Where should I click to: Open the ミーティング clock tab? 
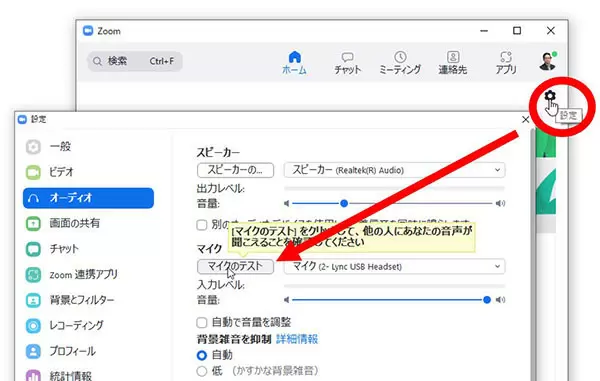400,63
